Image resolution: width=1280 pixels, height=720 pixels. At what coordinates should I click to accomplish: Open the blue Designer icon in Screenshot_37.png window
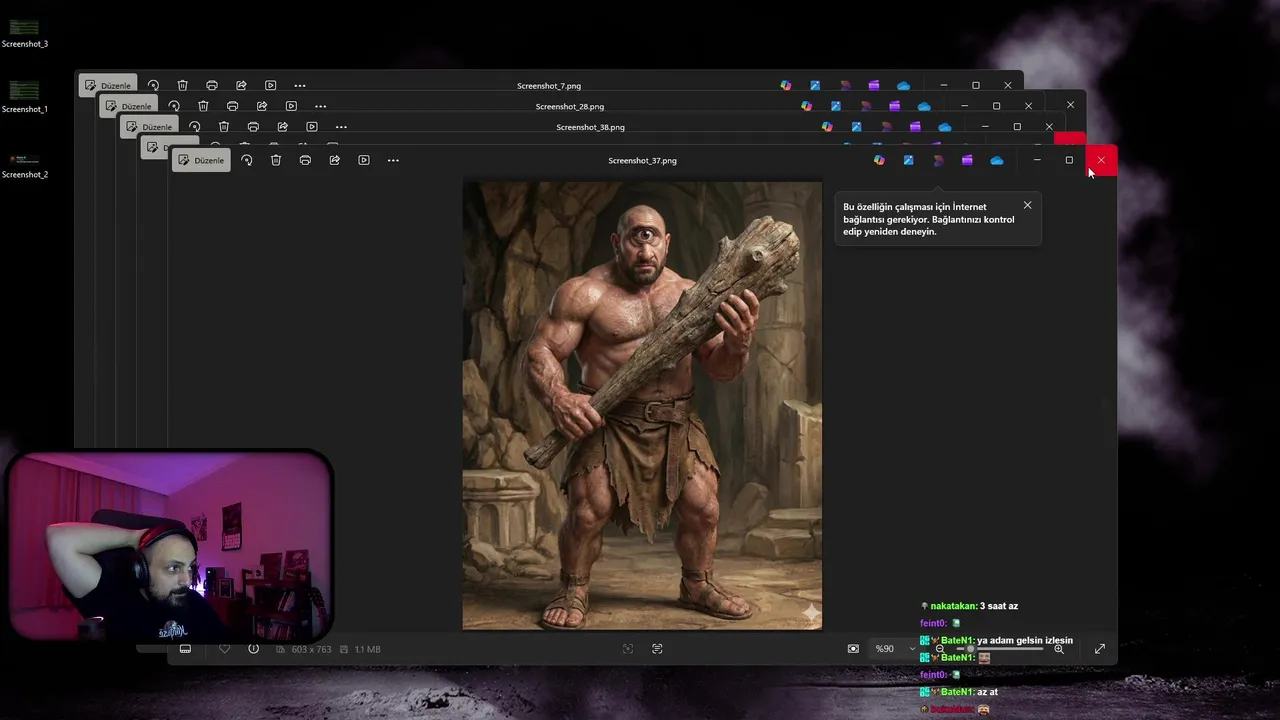tap(908, 160)
